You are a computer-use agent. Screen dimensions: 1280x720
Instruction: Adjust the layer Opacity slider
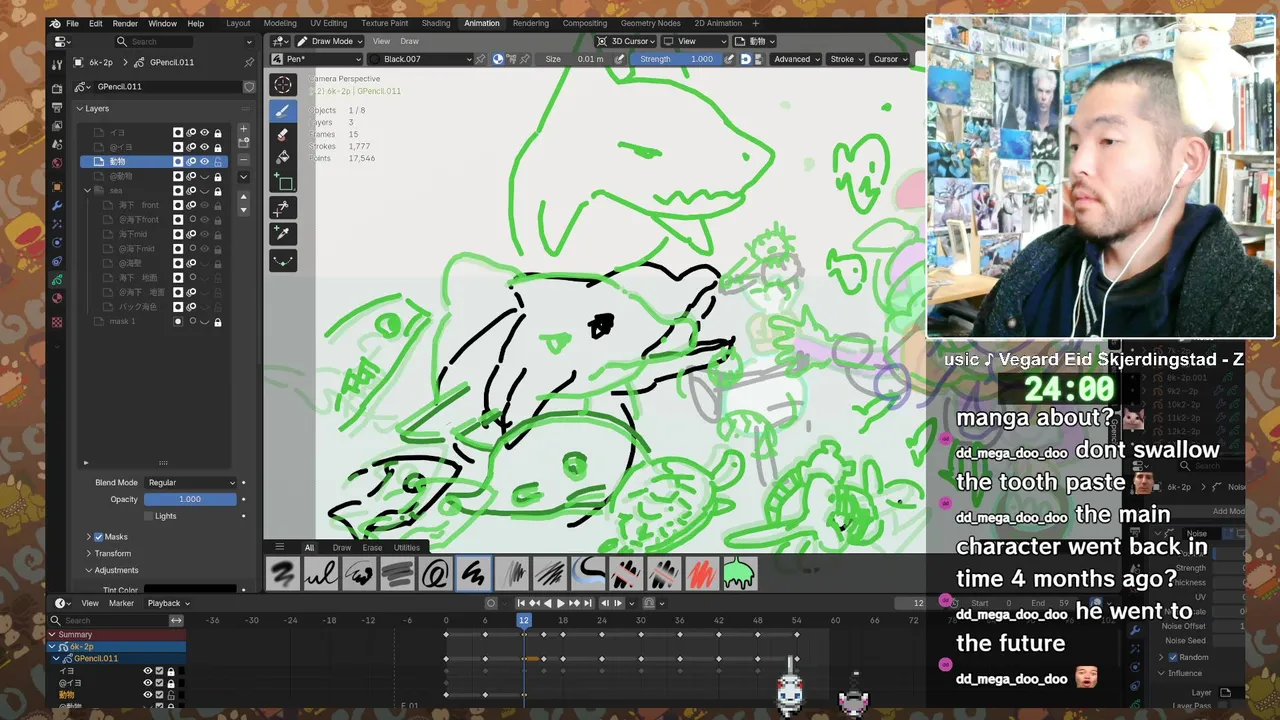click(x=190, y=499)
